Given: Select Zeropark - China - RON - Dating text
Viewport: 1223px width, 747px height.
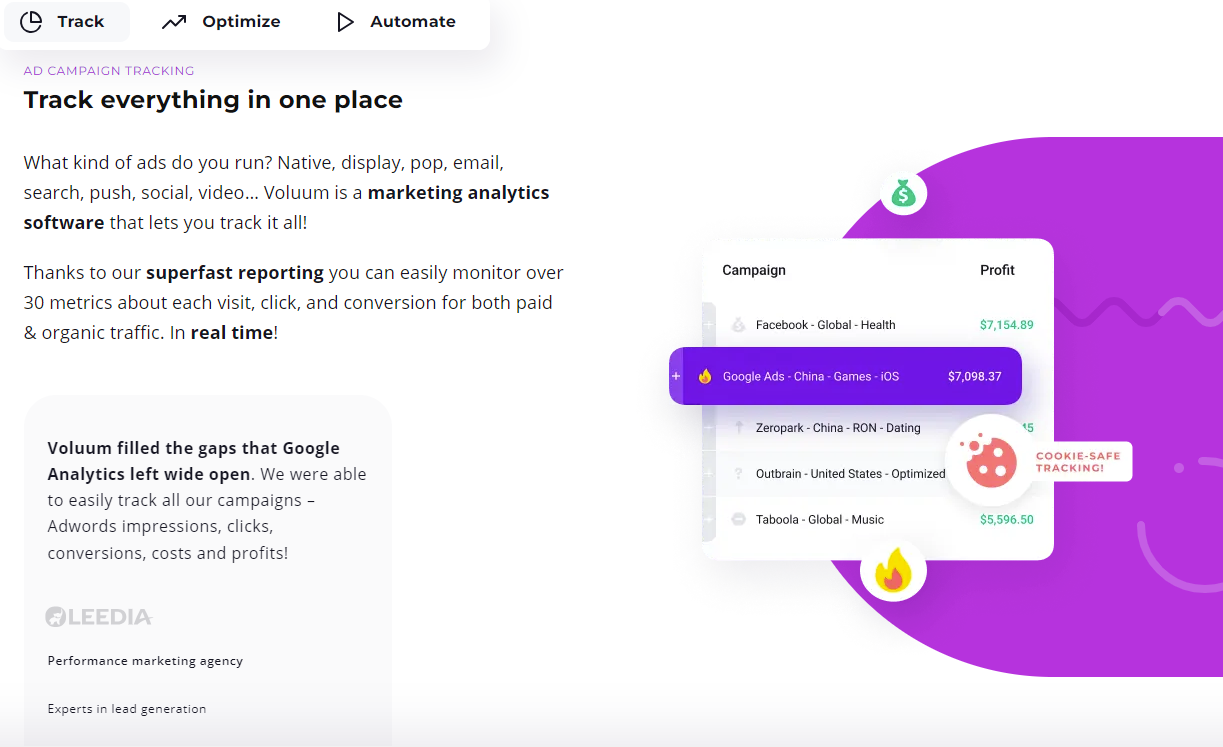Looking at the screenshot, I should [838, 428].
